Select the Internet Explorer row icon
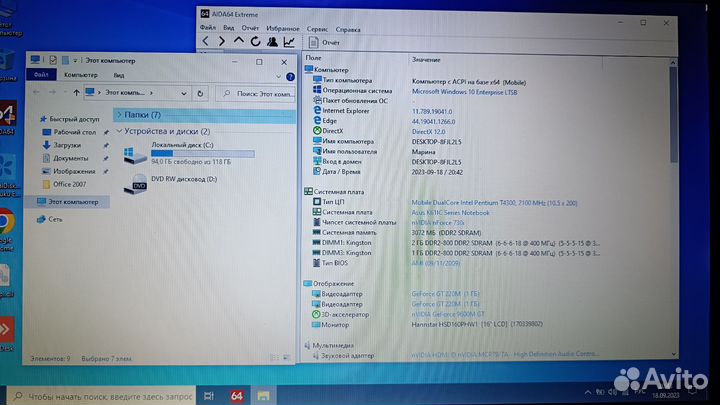This screenshot has width=720, height=405. [317, 110]
